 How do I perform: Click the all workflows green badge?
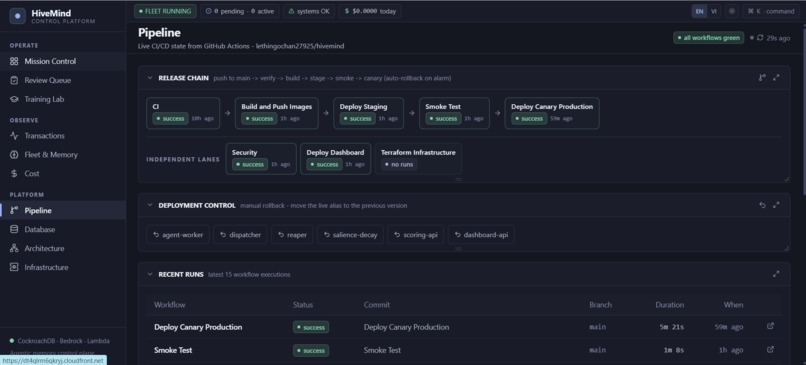tap(708, 38)
